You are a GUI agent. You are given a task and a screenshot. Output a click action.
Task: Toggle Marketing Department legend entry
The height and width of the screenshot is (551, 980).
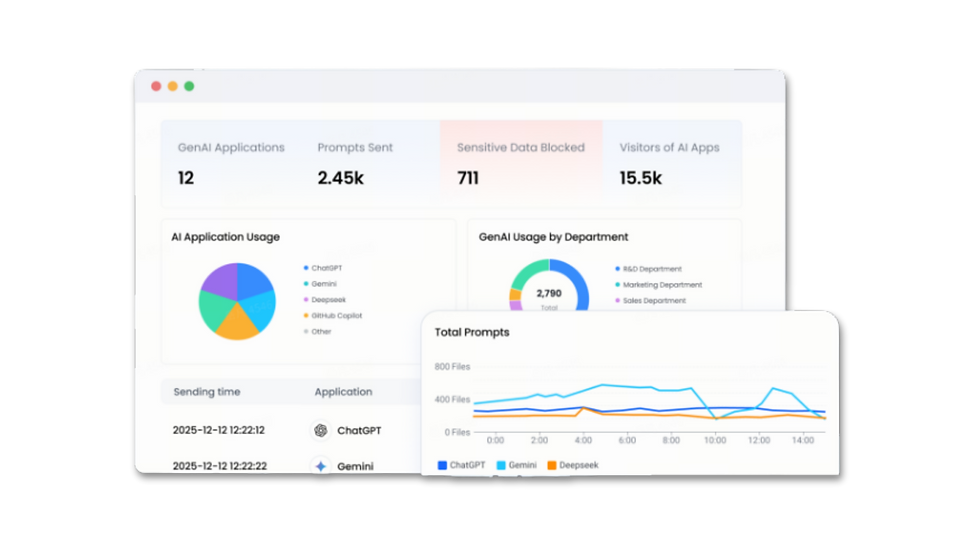coord(659,285)
